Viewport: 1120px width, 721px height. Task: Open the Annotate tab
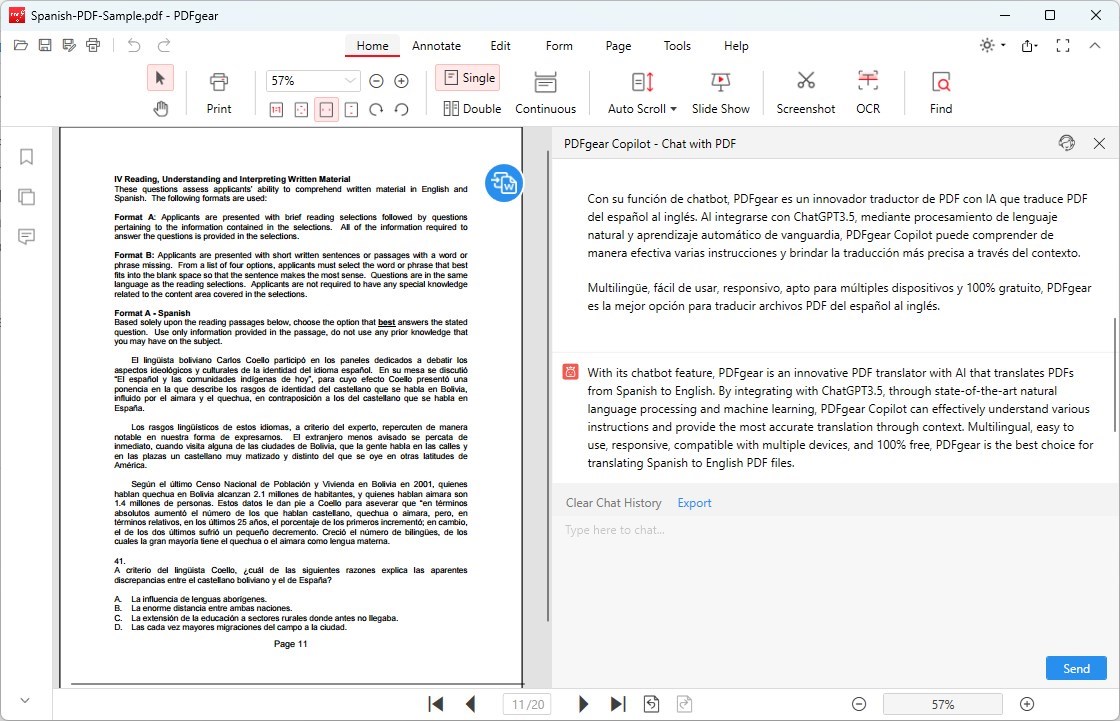(436, 46)
